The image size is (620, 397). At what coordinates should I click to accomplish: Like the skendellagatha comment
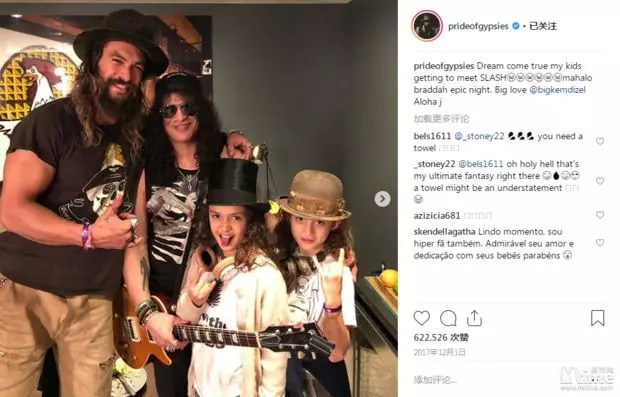click(600, 242)
